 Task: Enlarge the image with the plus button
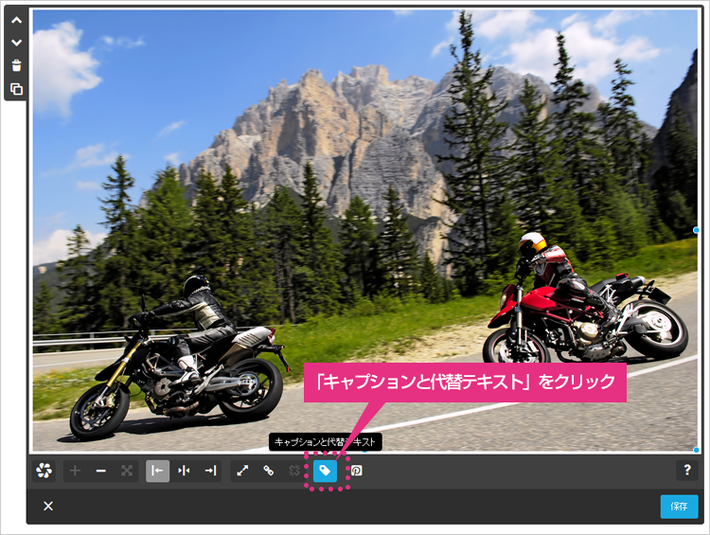click(75, 471)
